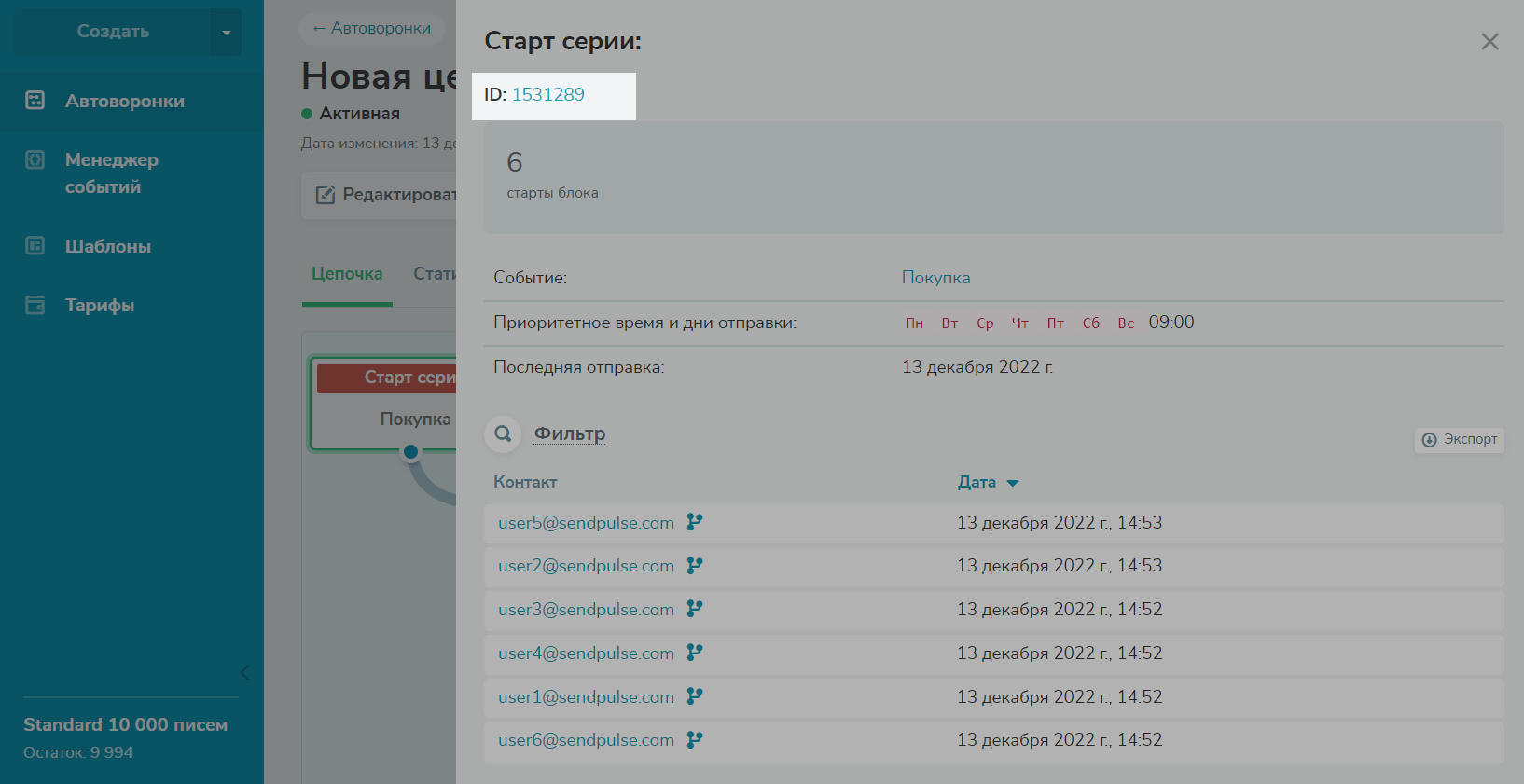Open contact user2@sendpulse.com
This screenshot has height=784, width=1524.
pyautogui.click(x=586, y=566)
